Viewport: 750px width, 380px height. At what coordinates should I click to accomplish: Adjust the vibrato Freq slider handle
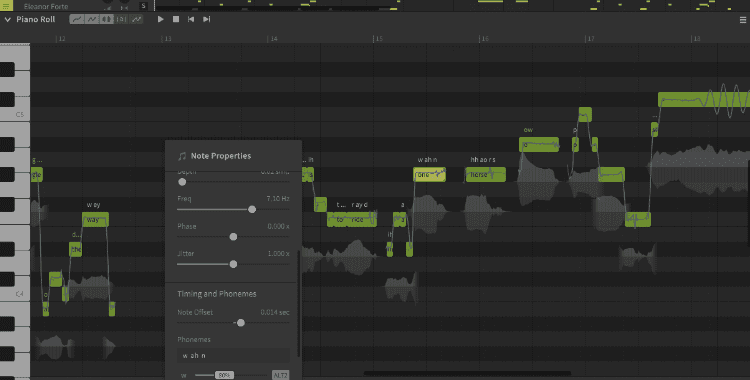[x=252, y=209]
